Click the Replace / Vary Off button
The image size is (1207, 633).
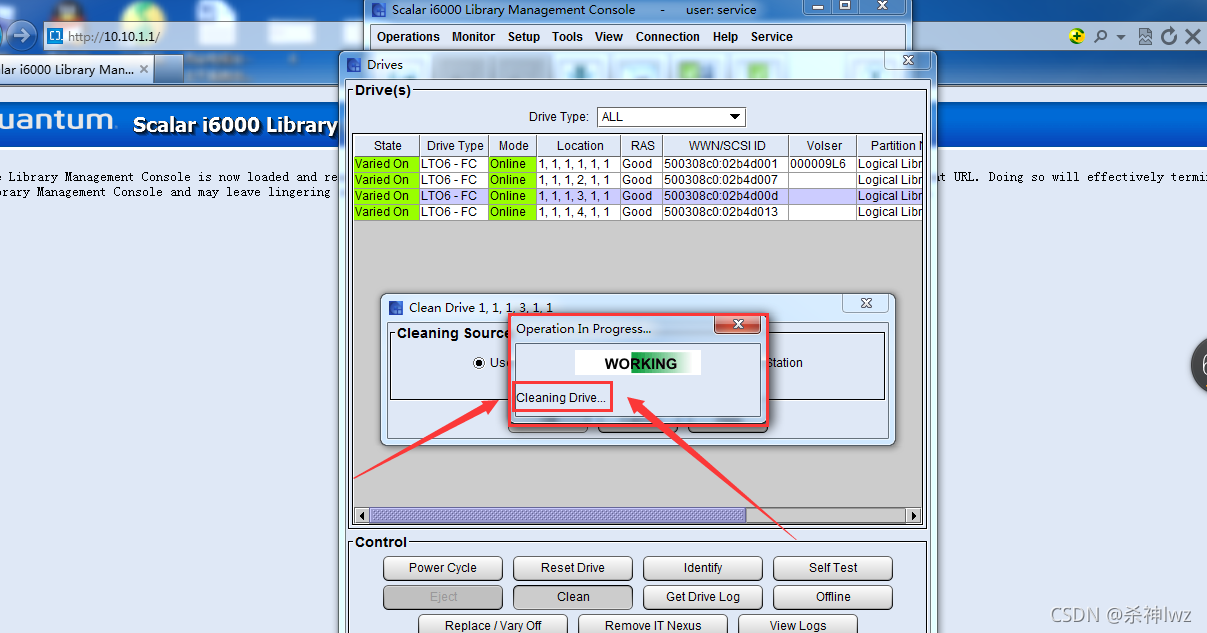point(493,625)
